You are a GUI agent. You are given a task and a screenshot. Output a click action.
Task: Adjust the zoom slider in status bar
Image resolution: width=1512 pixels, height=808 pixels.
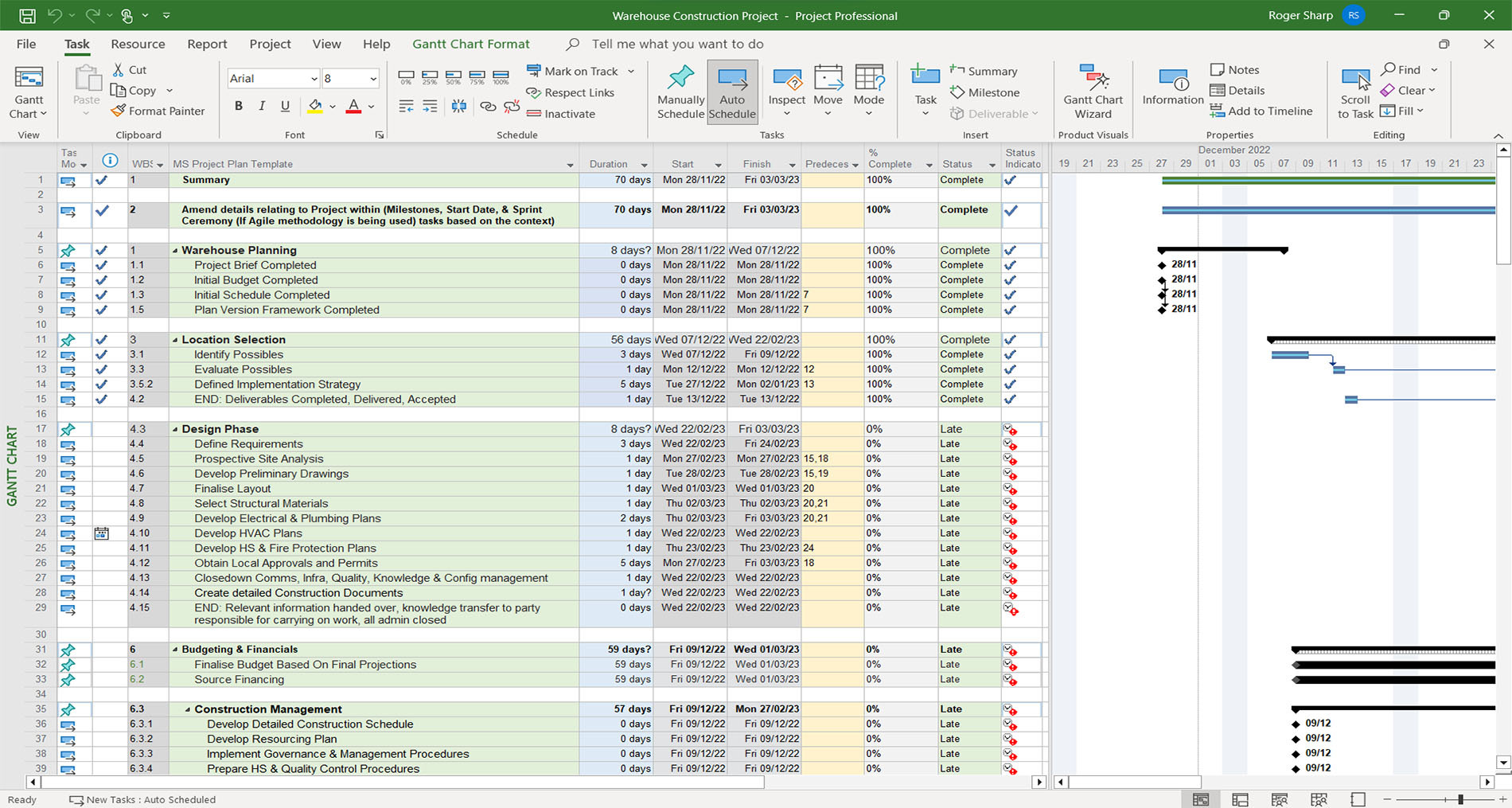[1461, 799]
